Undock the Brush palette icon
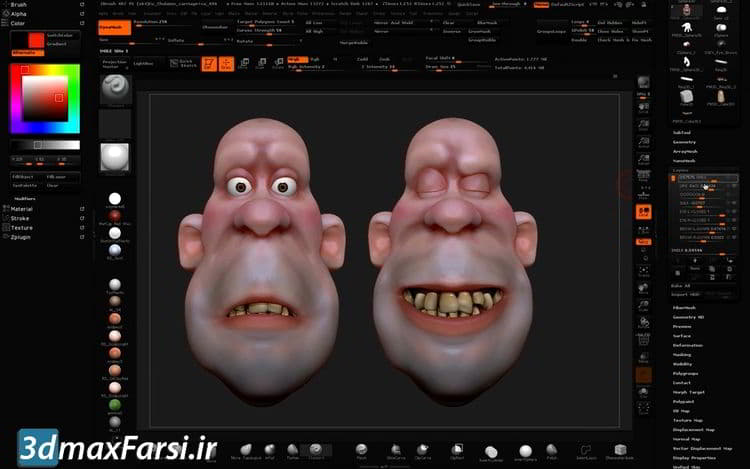This screenshot has width=750, height=469. coord(82,4)
